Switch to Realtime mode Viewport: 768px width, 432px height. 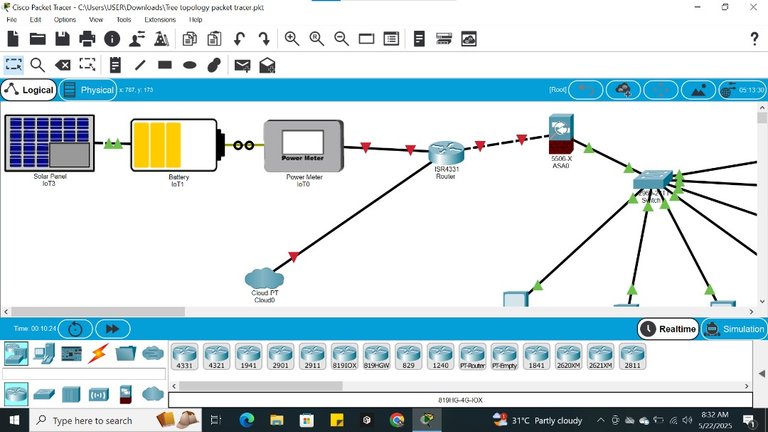point(668,329)
